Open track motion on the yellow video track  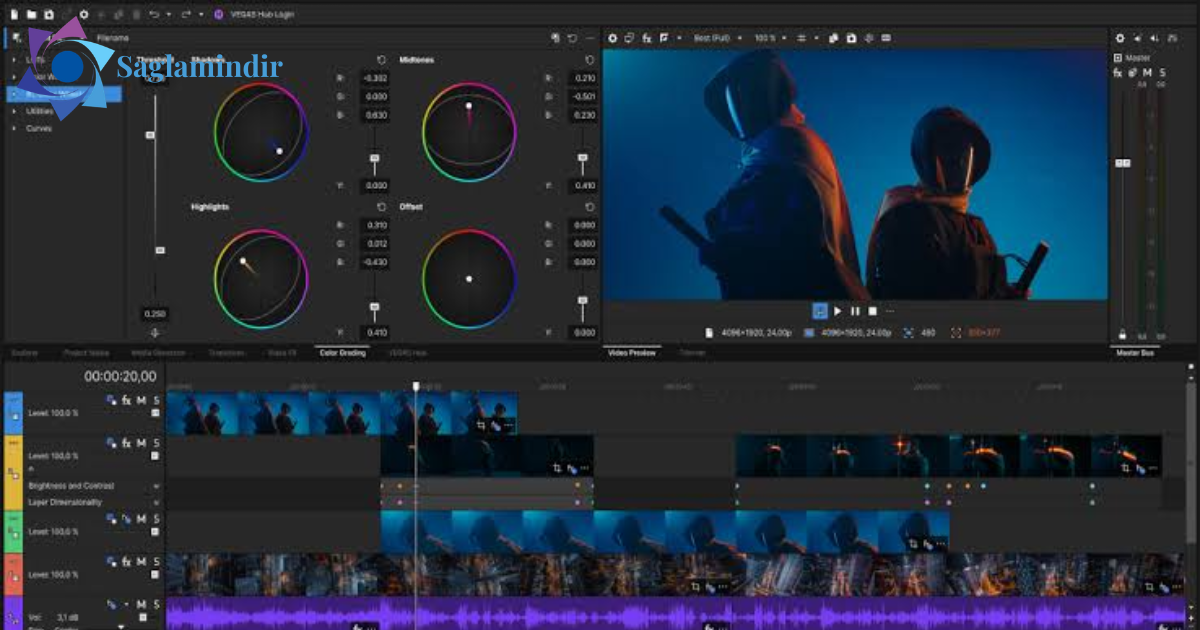coord(111,443)
